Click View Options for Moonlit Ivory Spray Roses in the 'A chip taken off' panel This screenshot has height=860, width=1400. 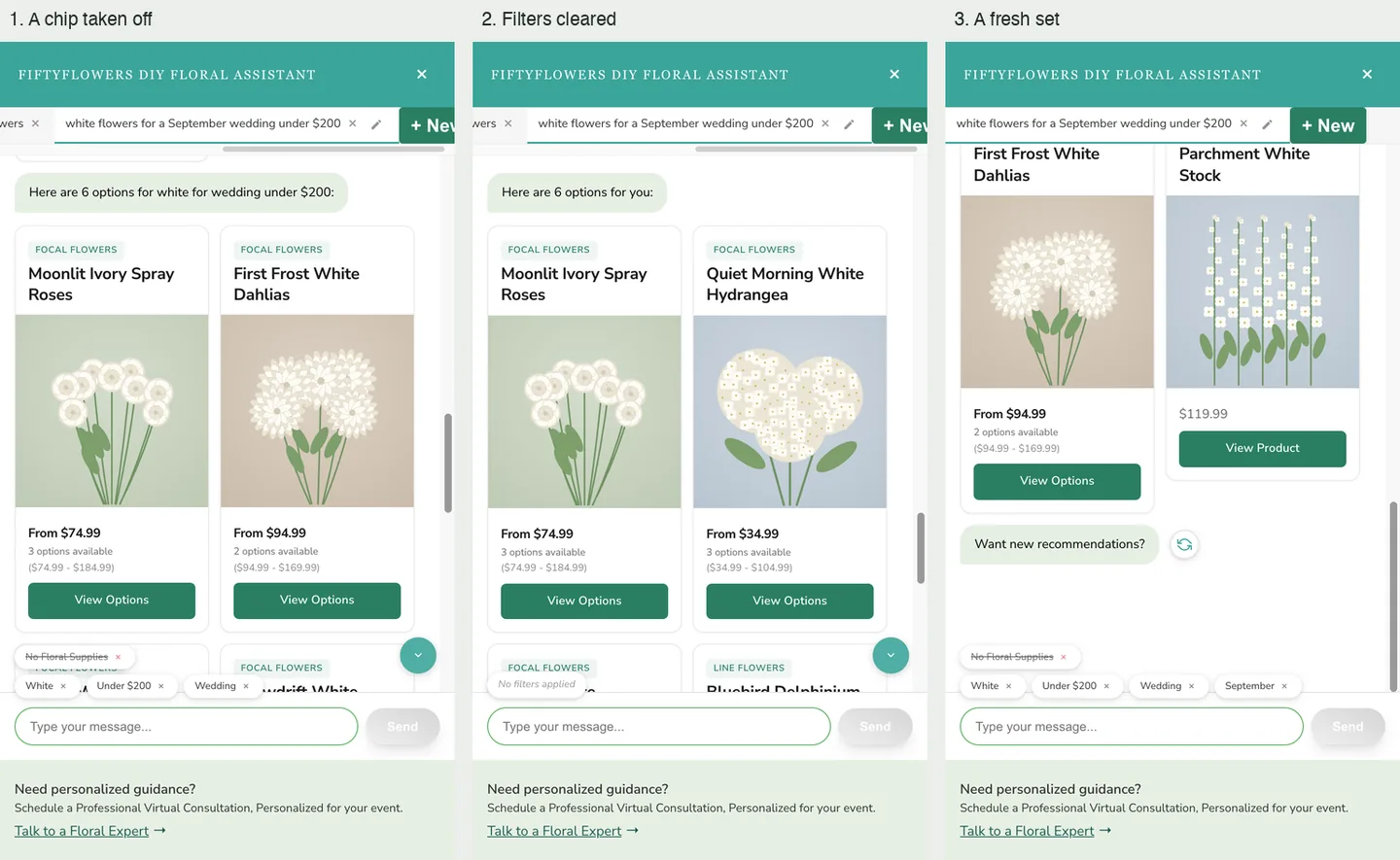coord(112,601)
